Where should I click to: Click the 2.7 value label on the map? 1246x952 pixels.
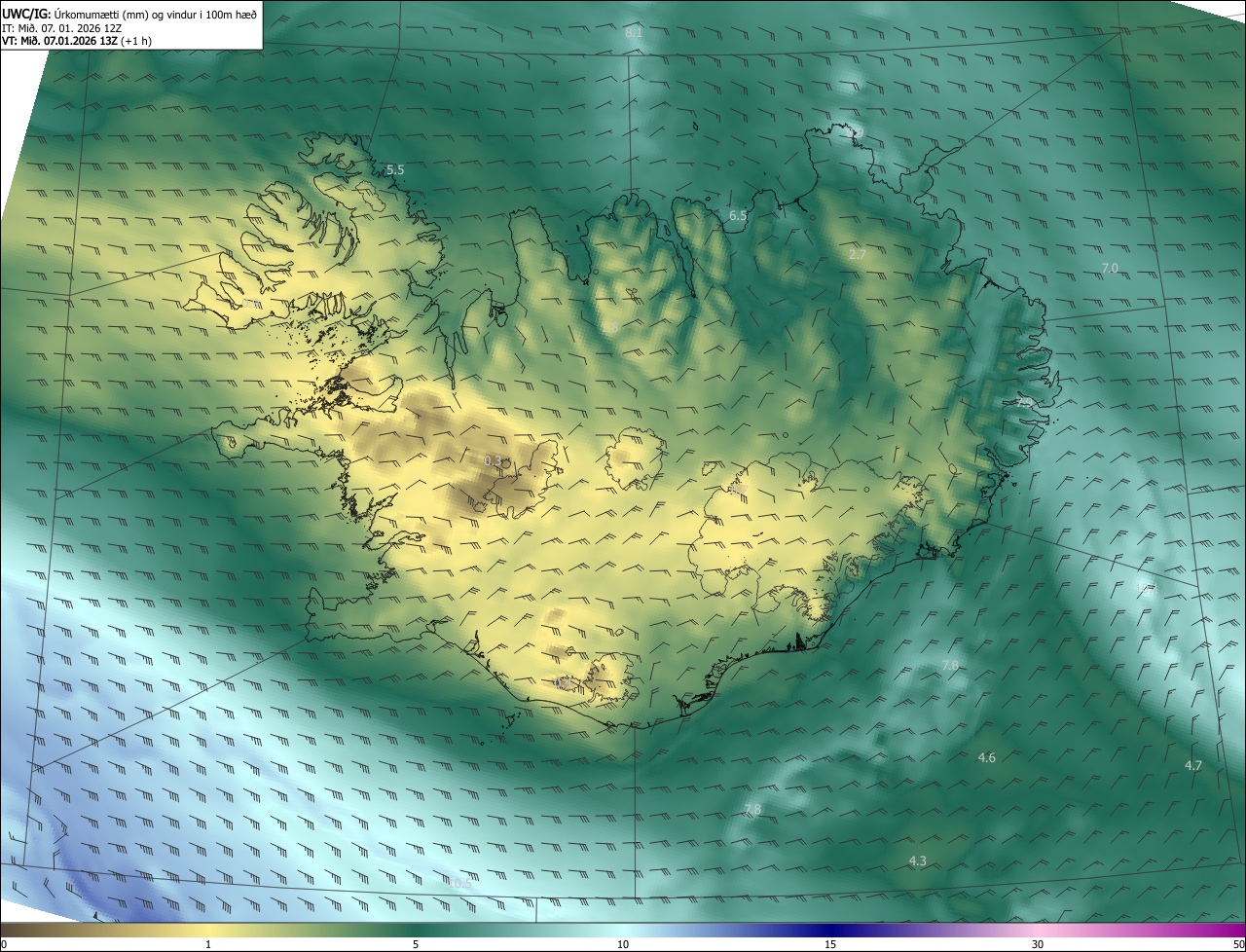(x=857, y=255)
